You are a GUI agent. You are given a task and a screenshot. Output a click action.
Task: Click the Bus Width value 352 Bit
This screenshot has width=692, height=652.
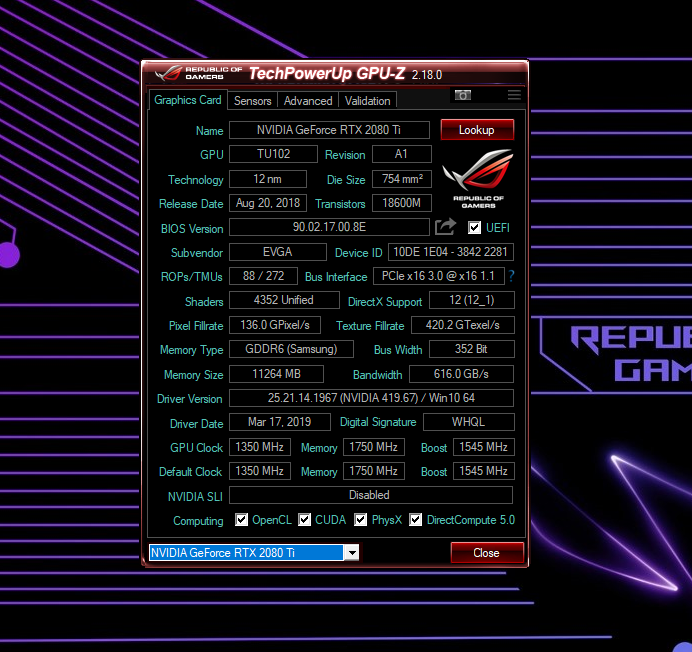[x=472, y=349]
